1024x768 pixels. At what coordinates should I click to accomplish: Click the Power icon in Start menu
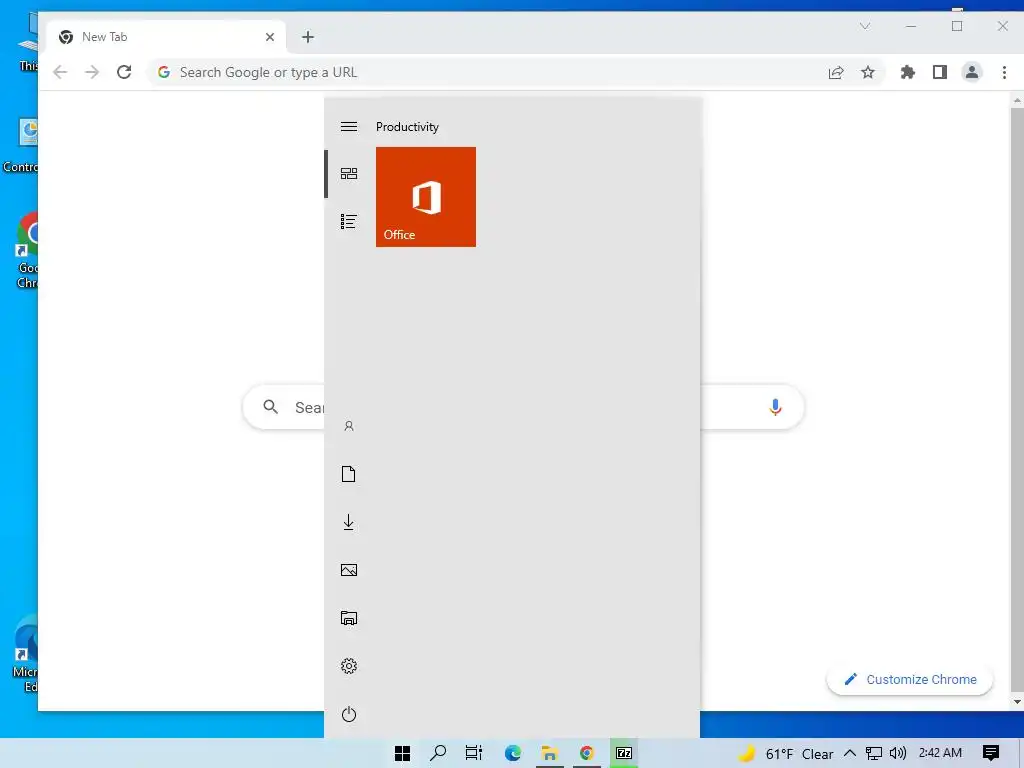coord(349,714)
